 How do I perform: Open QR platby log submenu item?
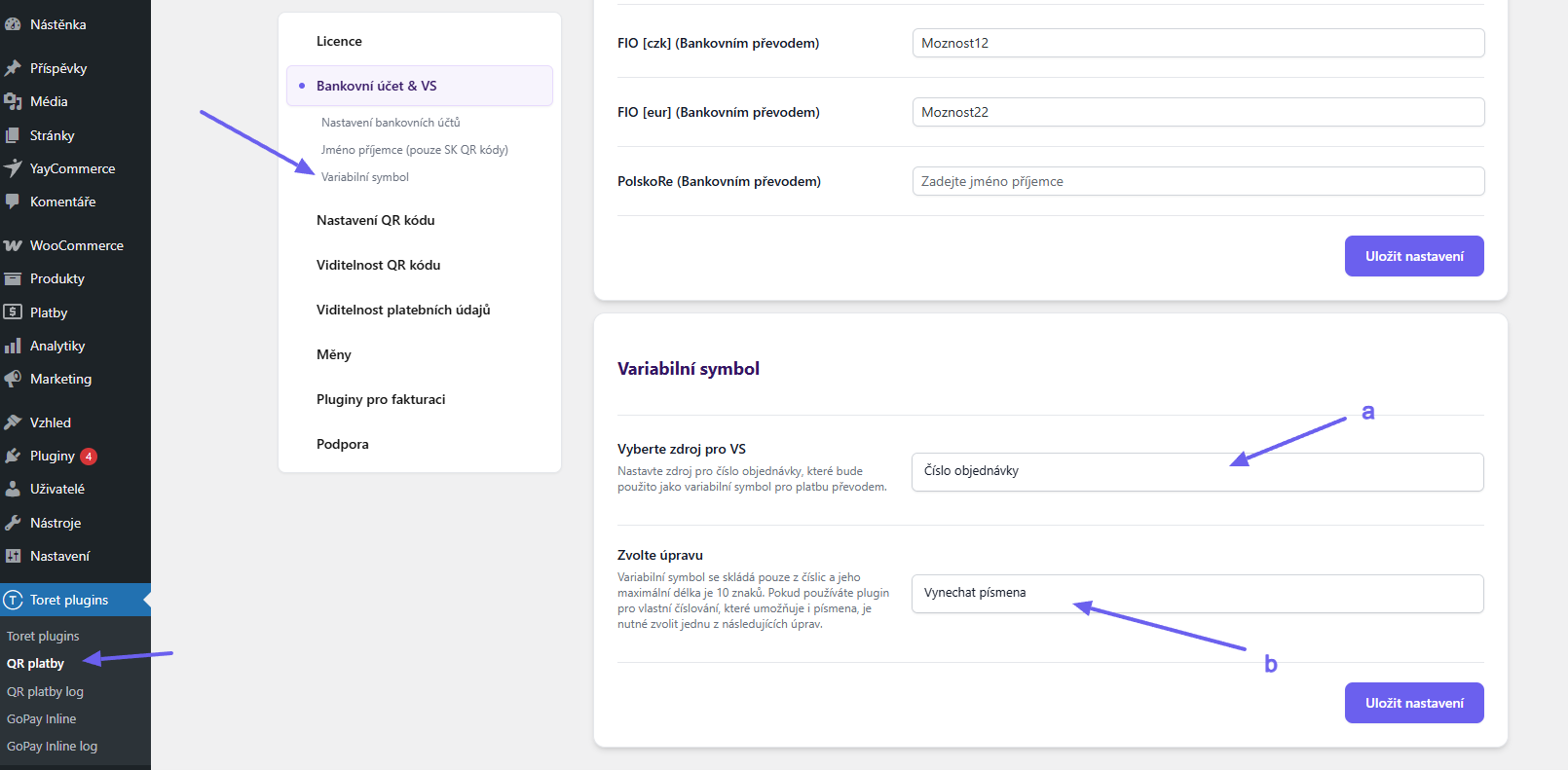[45, 691]
